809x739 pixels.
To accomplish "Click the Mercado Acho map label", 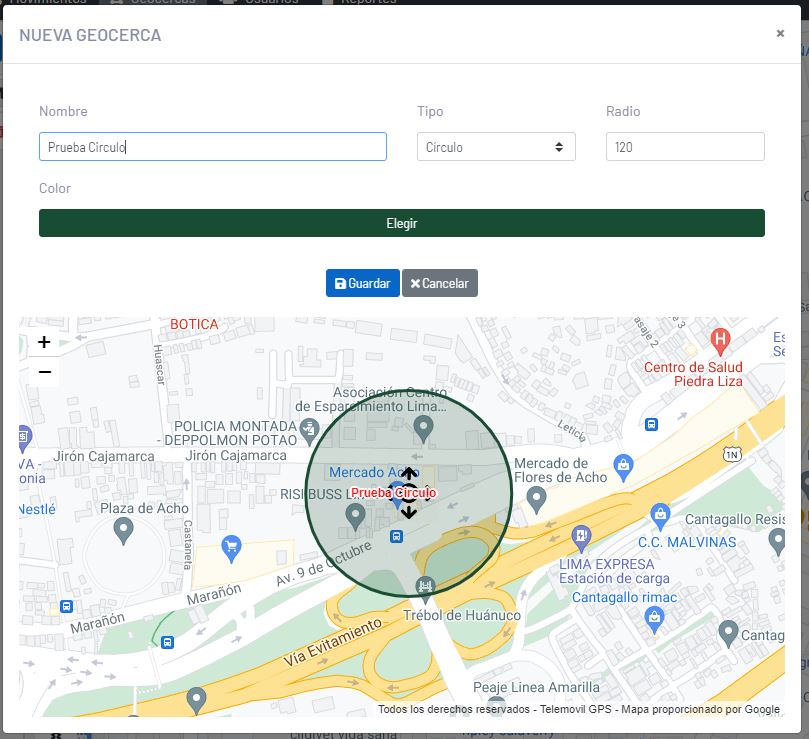I will pyautogui.click(x=374, y=472).
